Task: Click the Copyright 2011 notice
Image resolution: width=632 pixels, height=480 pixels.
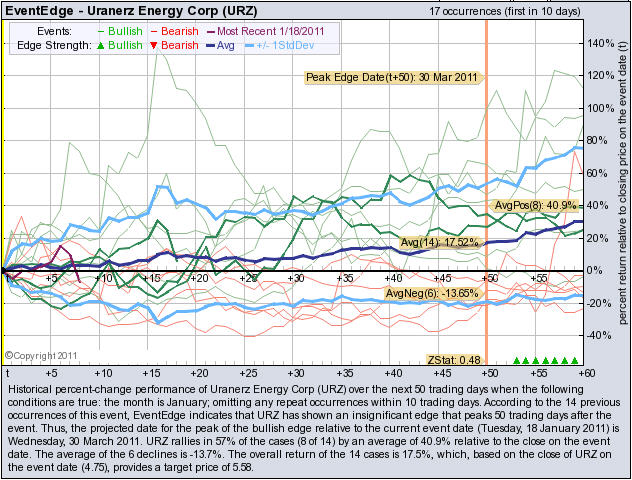Action: 41,356
